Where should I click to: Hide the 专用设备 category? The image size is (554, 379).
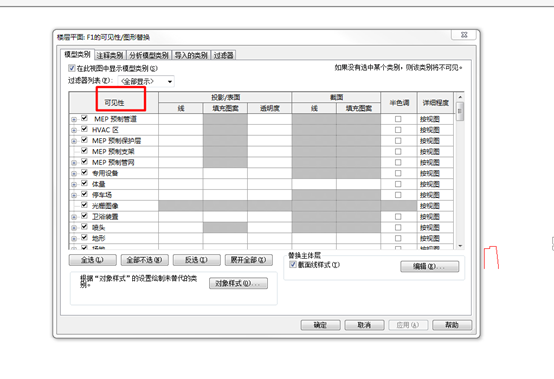pos(84,172)
